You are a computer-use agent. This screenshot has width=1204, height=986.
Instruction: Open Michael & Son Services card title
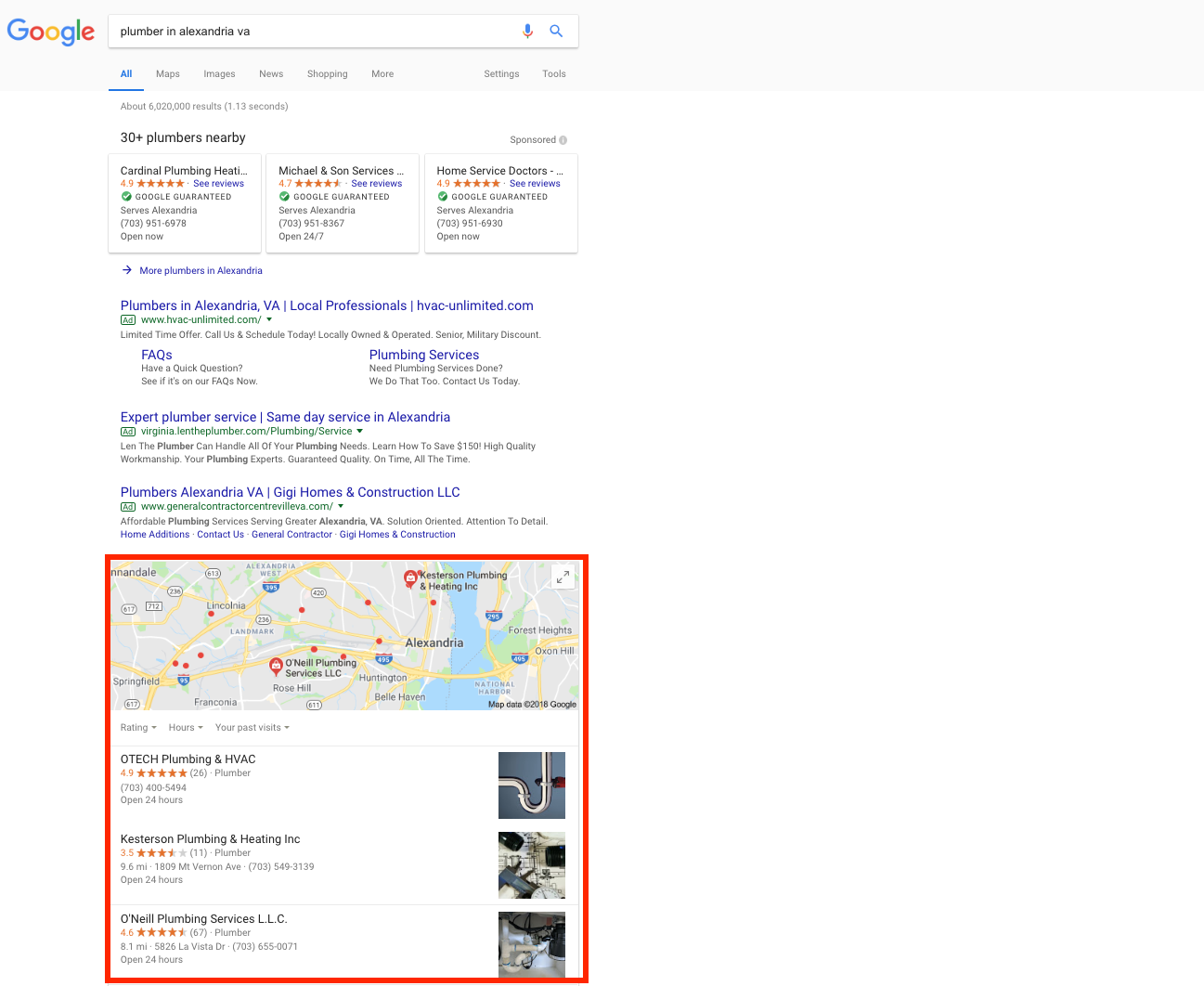tap(342, 171)
